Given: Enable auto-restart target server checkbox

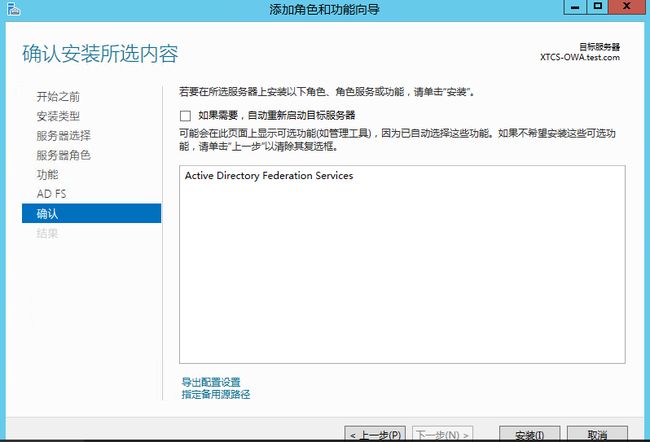Looking at the screenshot, I should click(185, 116).
